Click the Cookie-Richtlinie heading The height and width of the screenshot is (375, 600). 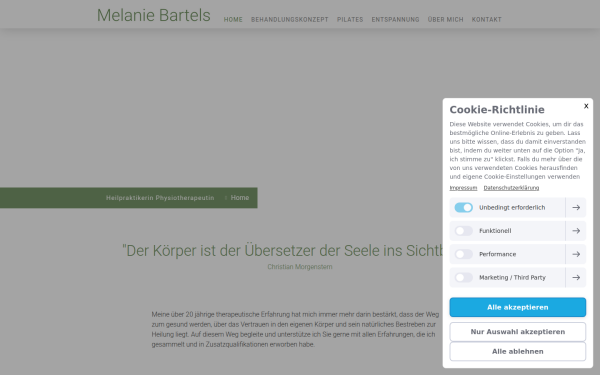click(x=497, y=110)
